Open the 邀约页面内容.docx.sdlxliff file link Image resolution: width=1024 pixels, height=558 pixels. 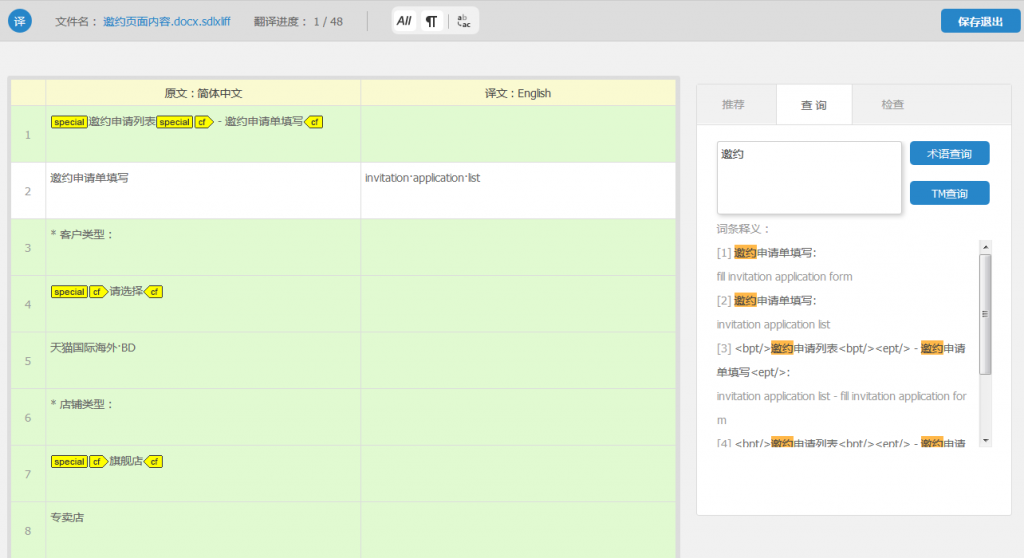coord(166,21)
